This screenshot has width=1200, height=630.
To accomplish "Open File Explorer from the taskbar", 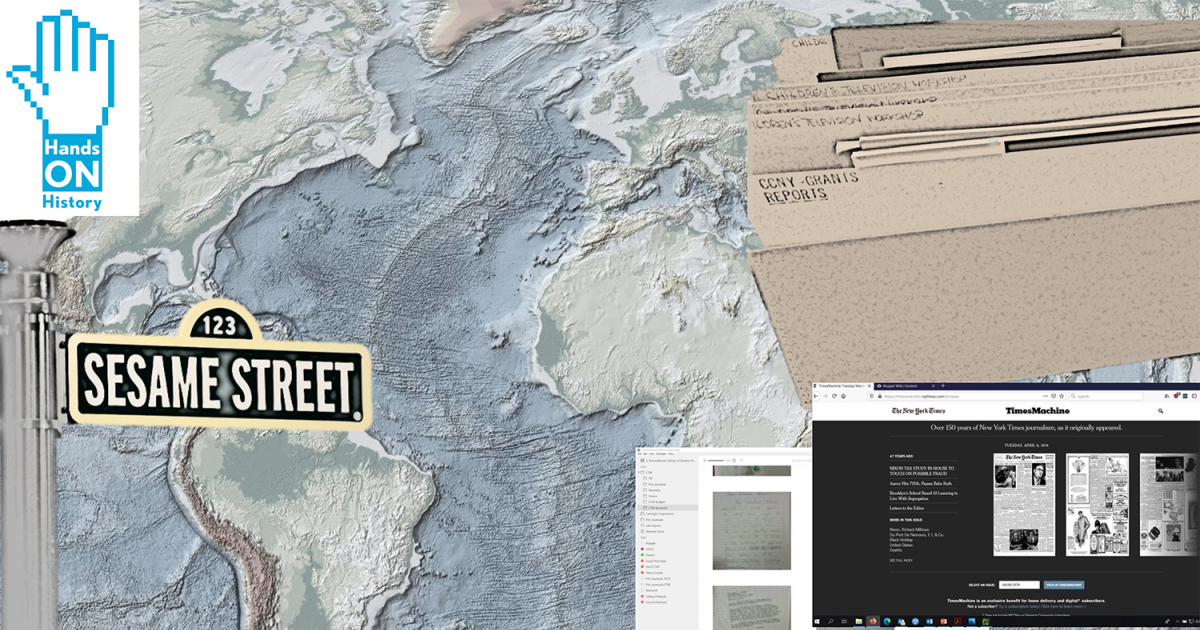I will click(859, 621).
